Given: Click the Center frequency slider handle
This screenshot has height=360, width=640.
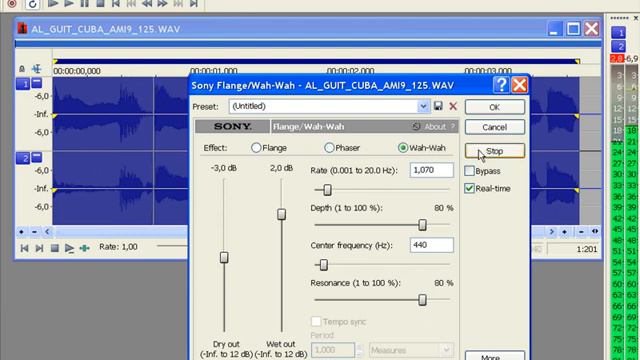Looking at the screenshot, I should (x=323, y=265).
